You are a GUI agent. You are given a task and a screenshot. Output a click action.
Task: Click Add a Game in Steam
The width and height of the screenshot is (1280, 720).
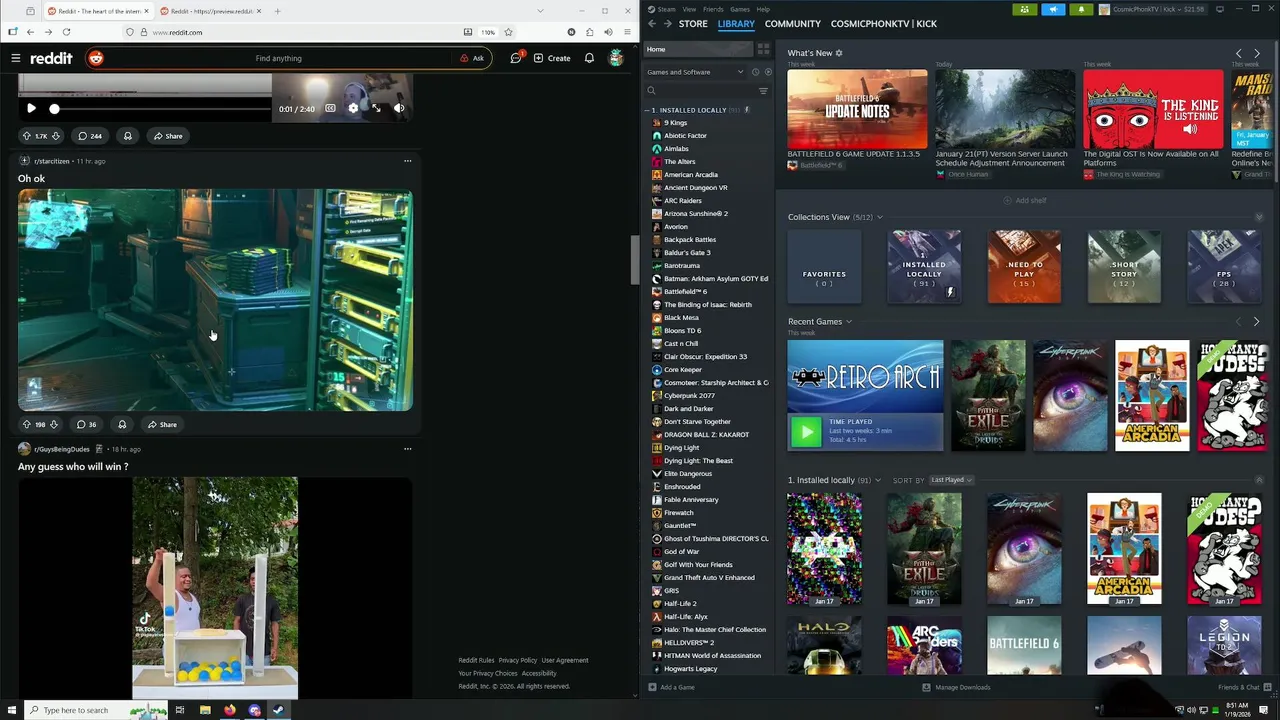tap(671, 687)
